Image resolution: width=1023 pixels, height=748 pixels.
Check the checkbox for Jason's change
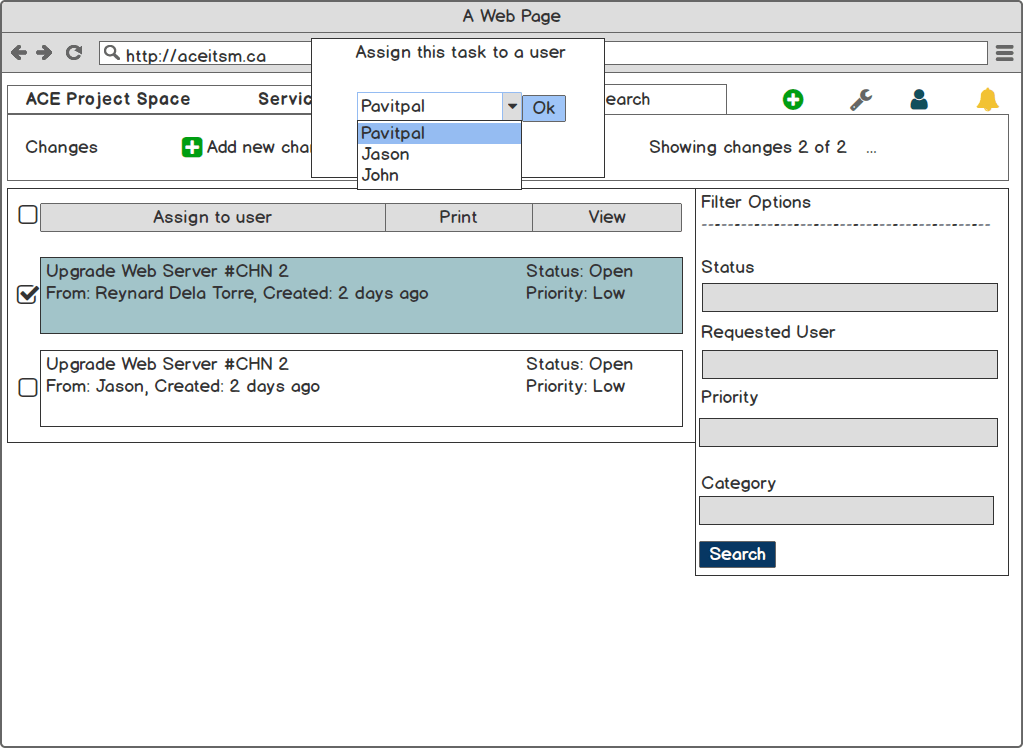pyautogui.click(x=28, y=387)
